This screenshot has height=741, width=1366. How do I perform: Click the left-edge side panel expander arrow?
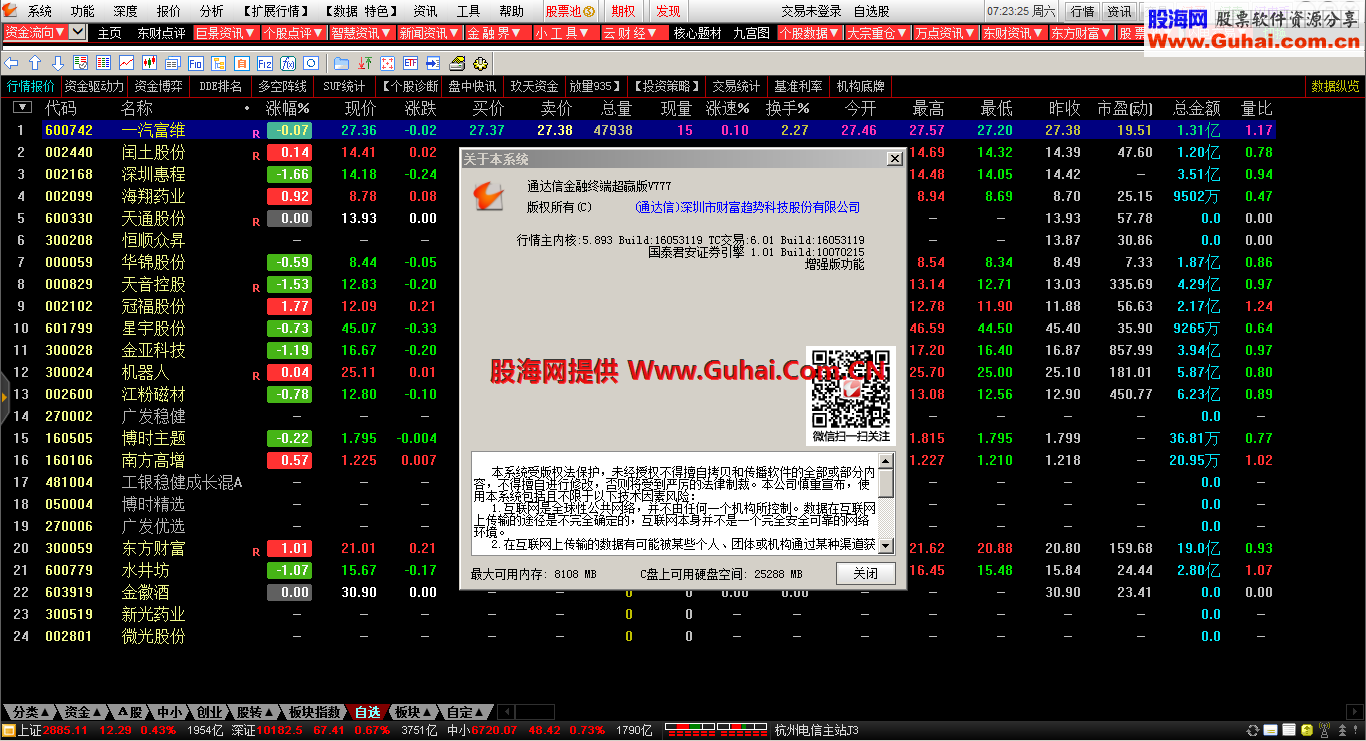click(4, 396)
